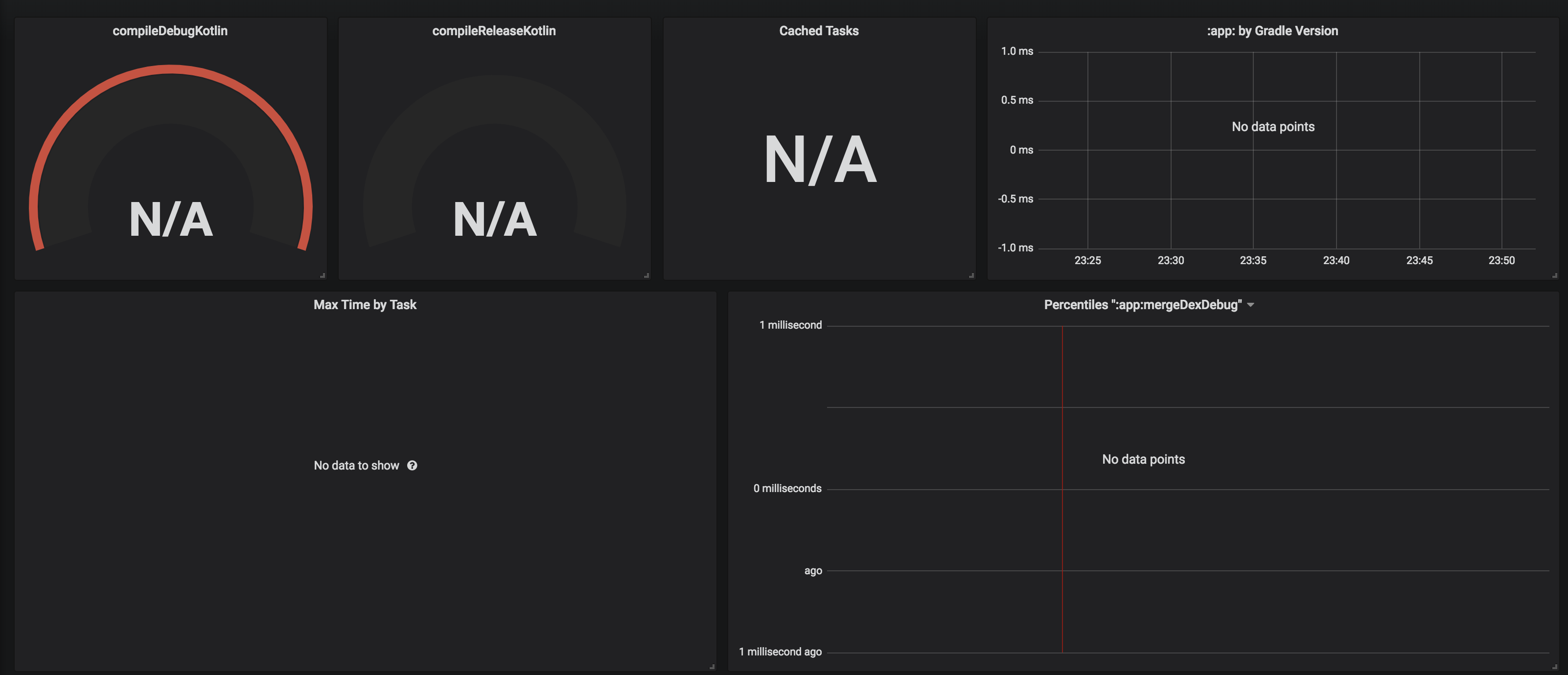This screenshot has height=675, width=1568.
Task: Click Percentiles ":app:mergeDexDebug" title text
Action: [x=1143, y=305]
